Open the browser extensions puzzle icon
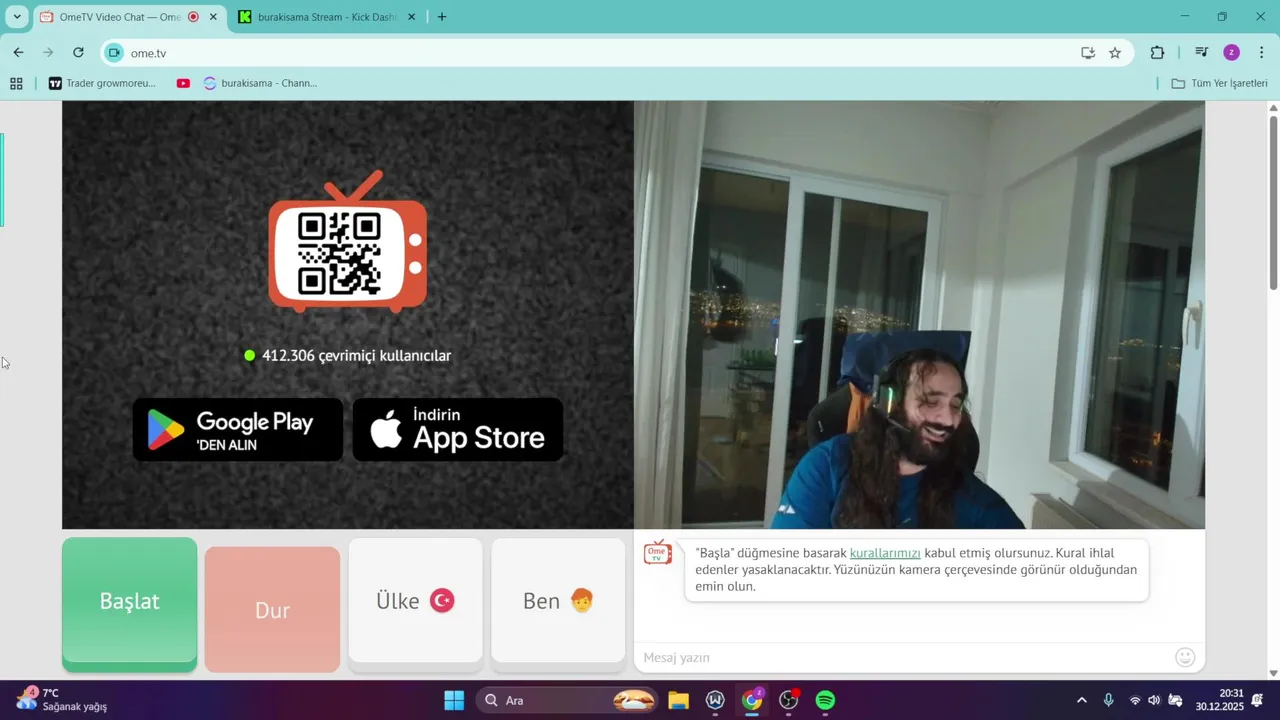The height and width of the screenshot is (720, 1280). [1158, 53]
